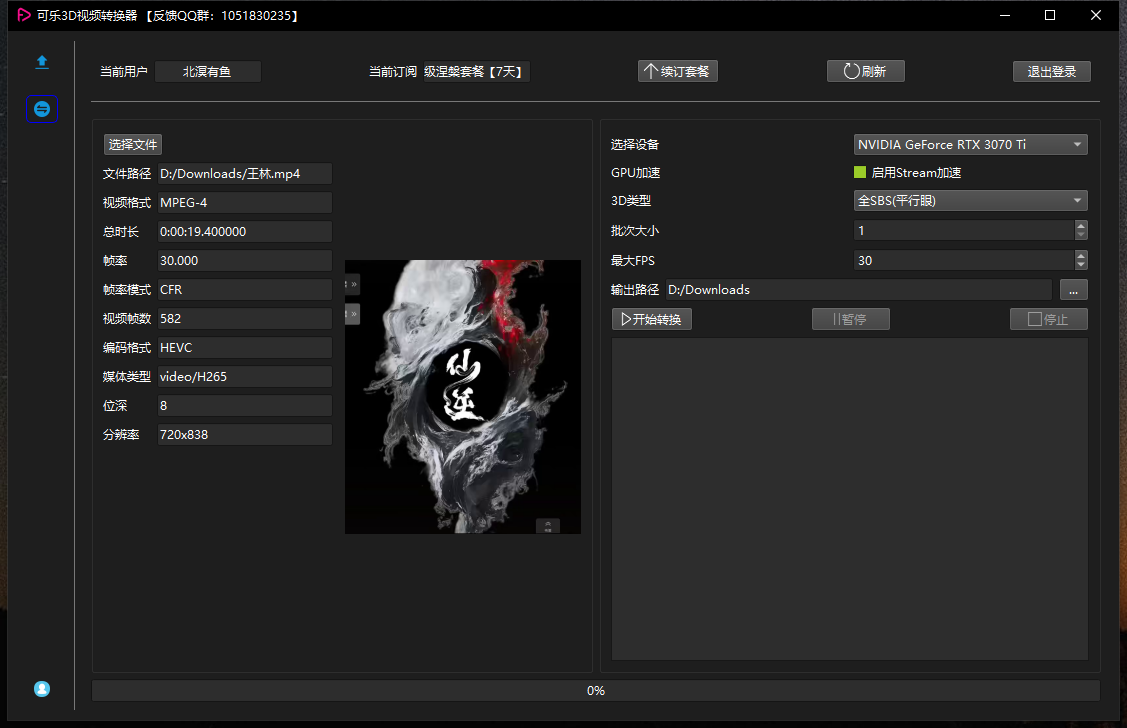Click the 位深 field showing 8

click(x=244, y=405)
